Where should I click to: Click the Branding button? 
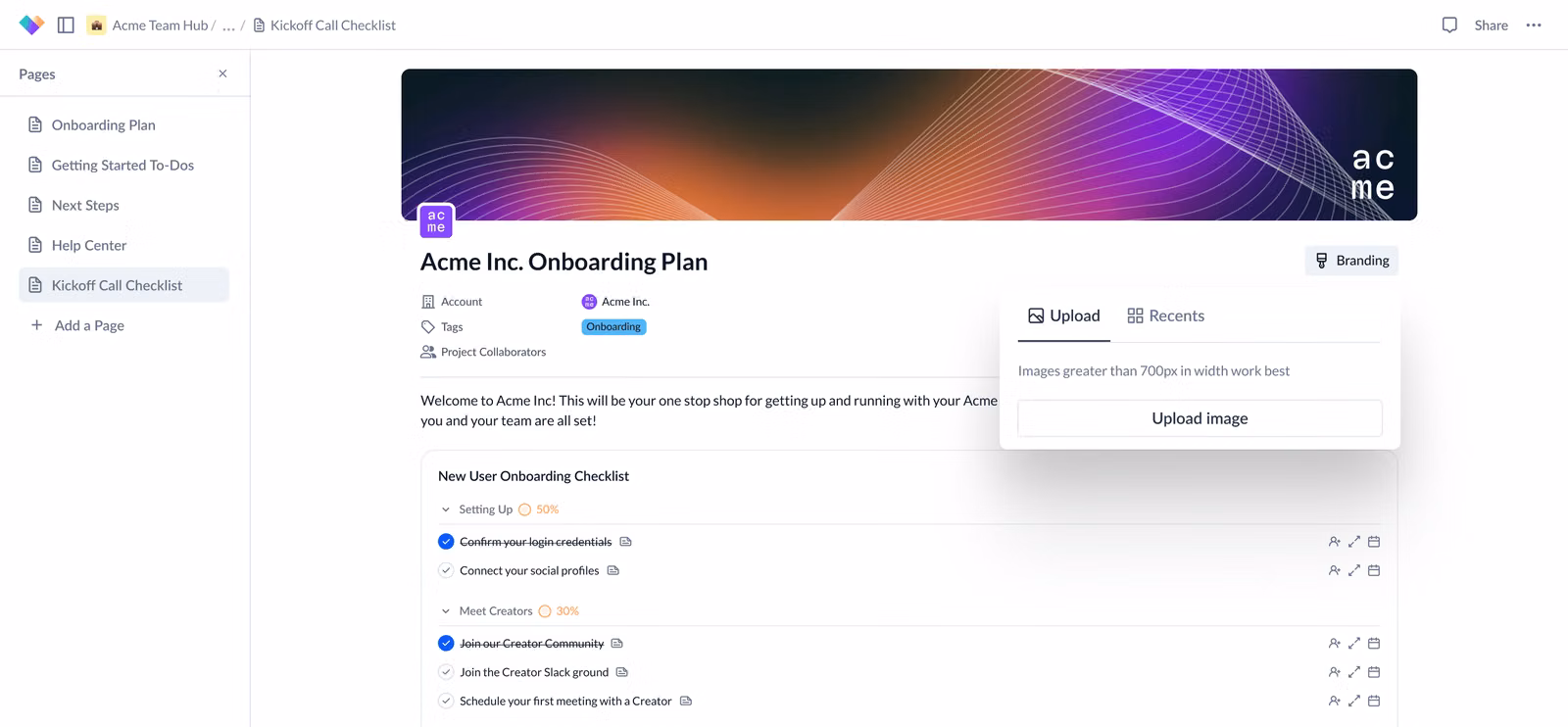coord(1351,261)
